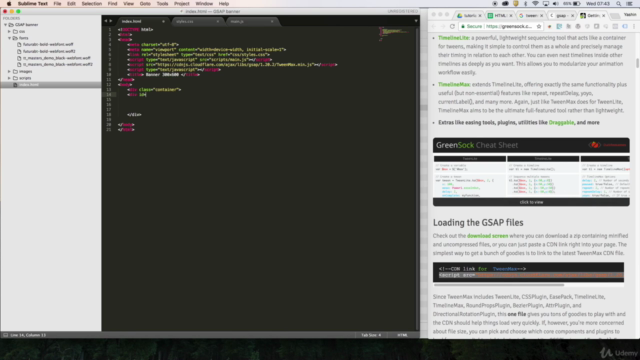Expand the css folder in sidebar

(x=9, y=31)
